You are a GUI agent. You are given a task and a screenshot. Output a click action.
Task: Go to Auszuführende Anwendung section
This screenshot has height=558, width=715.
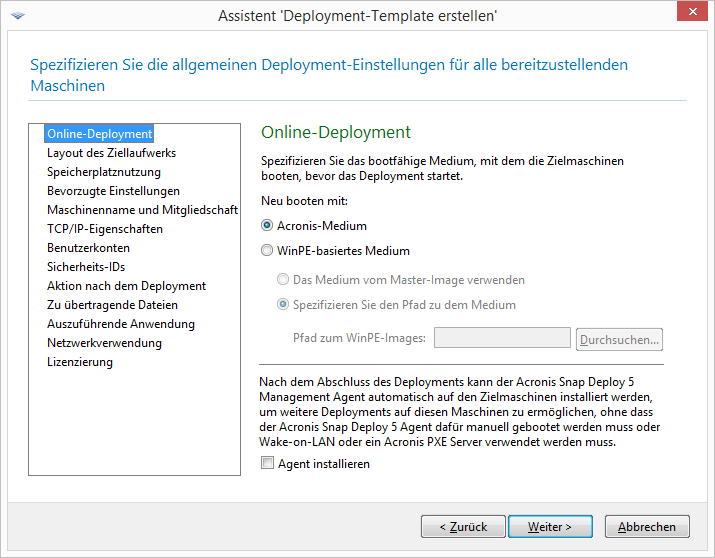point(121,324)
